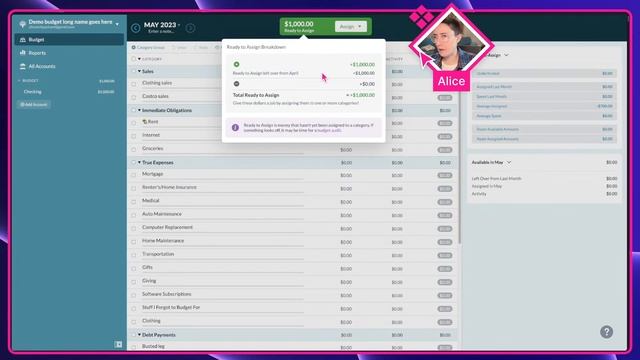Select Renter's/Home Insurance category row
The image size is (640, 360).
click(x=292, y=188)
